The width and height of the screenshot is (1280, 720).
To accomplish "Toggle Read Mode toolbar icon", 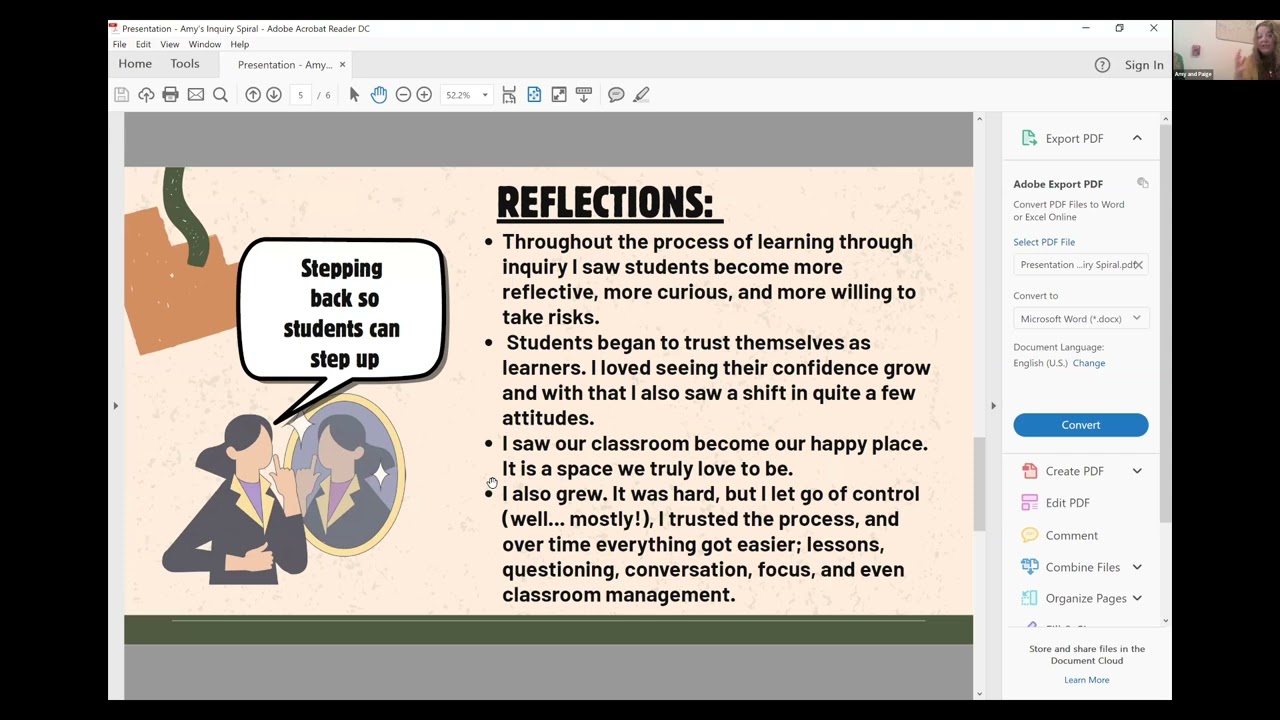I will [x=584, y=95].
